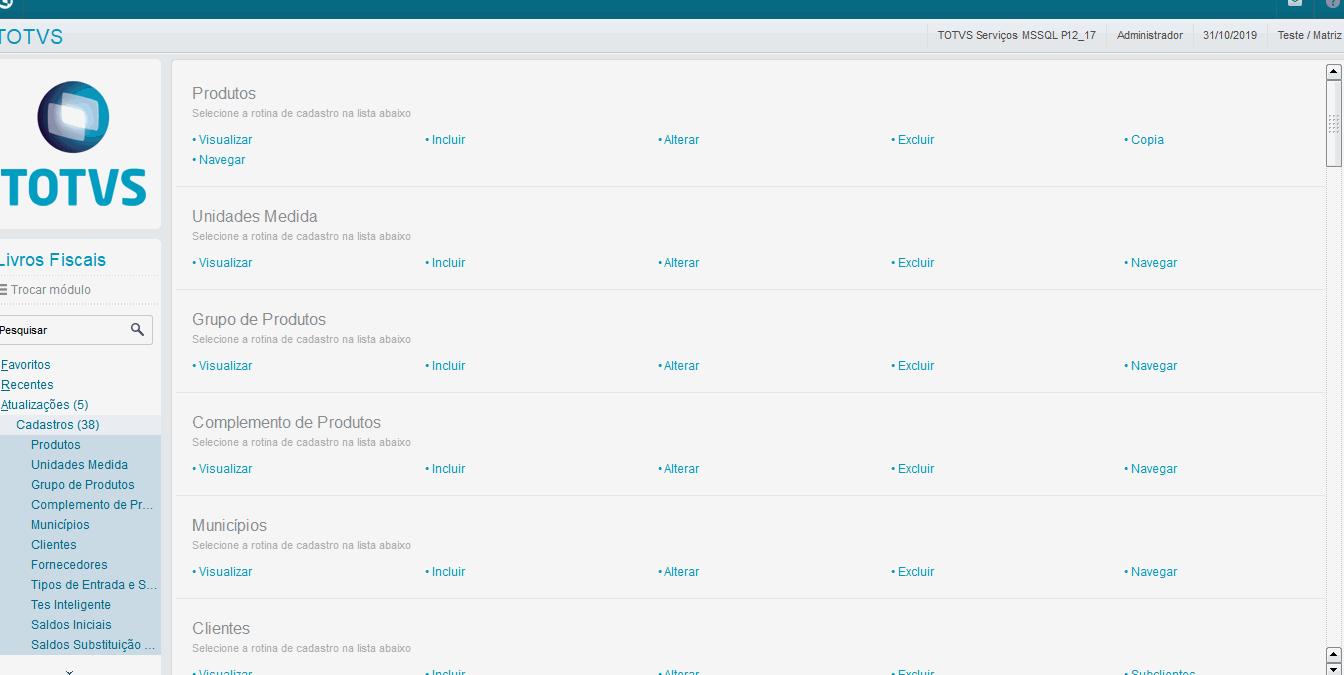The height and width of the screenshot is (675, 1344).
Task: Click Navegar under Produtos
Action: (x=221, y=160)
